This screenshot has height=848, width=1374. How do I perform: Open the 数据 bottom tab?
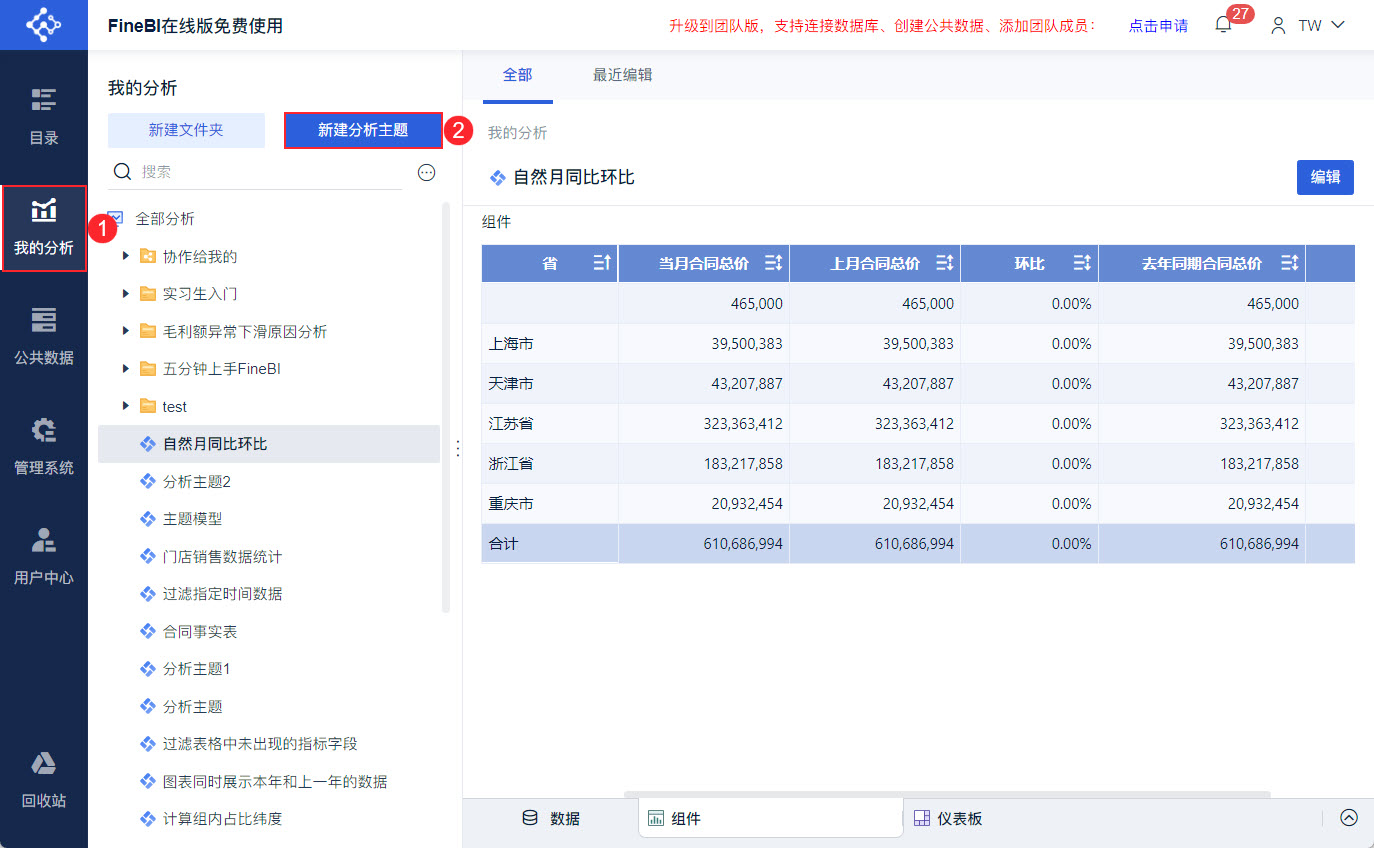pyautogui.click(x=551, y=818)
